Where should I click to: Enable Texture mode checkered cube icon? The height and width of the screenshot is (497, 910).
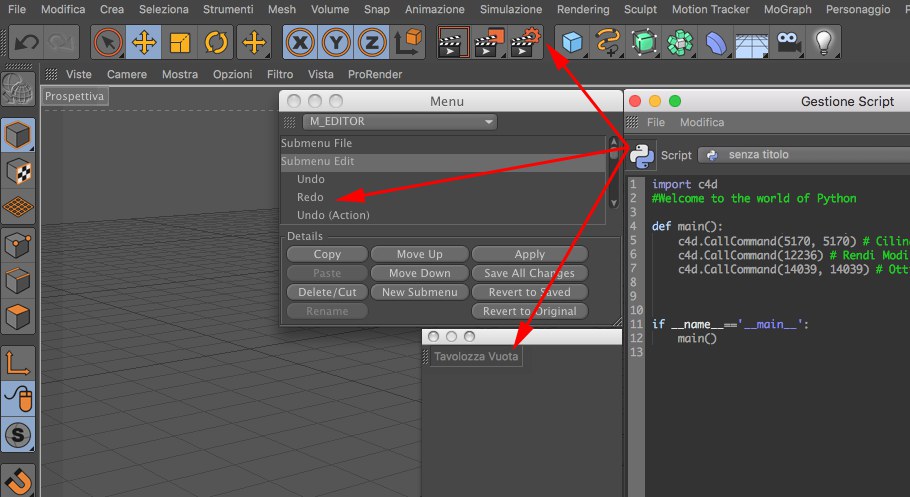[18, 171]
